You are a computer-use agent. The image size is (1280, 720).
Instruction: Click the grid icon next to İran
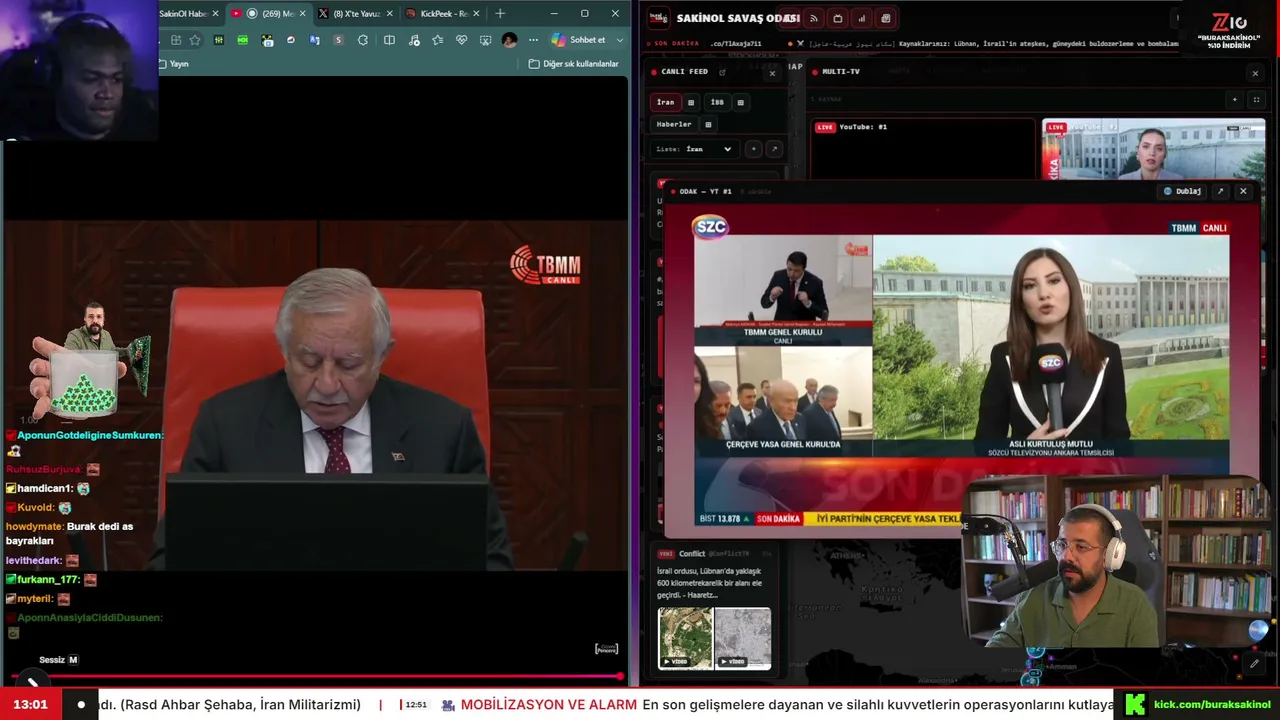tap(690, 102)
